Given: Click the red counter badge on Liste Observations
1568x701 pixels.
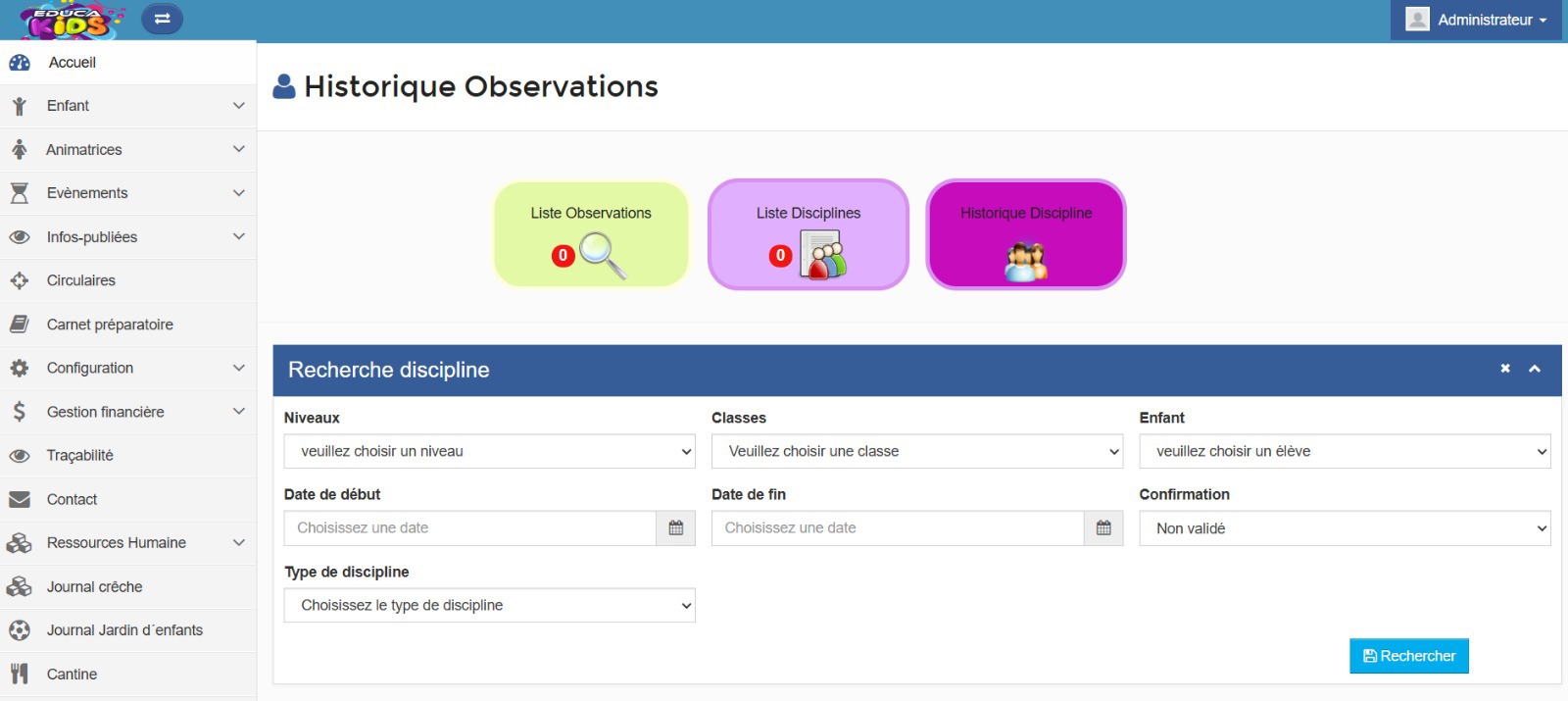Looking at the screenshot, I should [x=563, y=256].
